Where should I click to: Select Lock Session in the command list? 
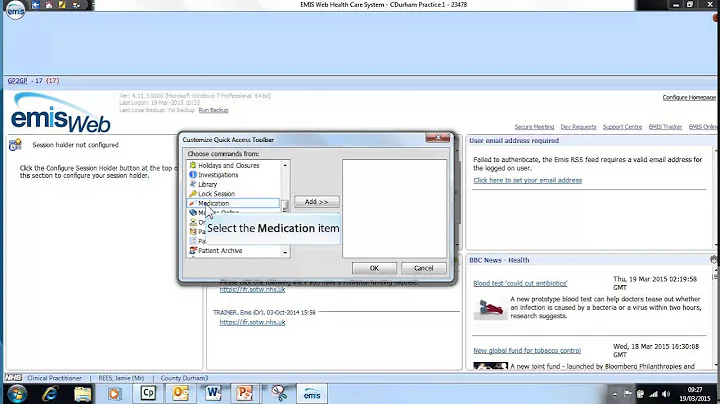[x=233, y=194]
